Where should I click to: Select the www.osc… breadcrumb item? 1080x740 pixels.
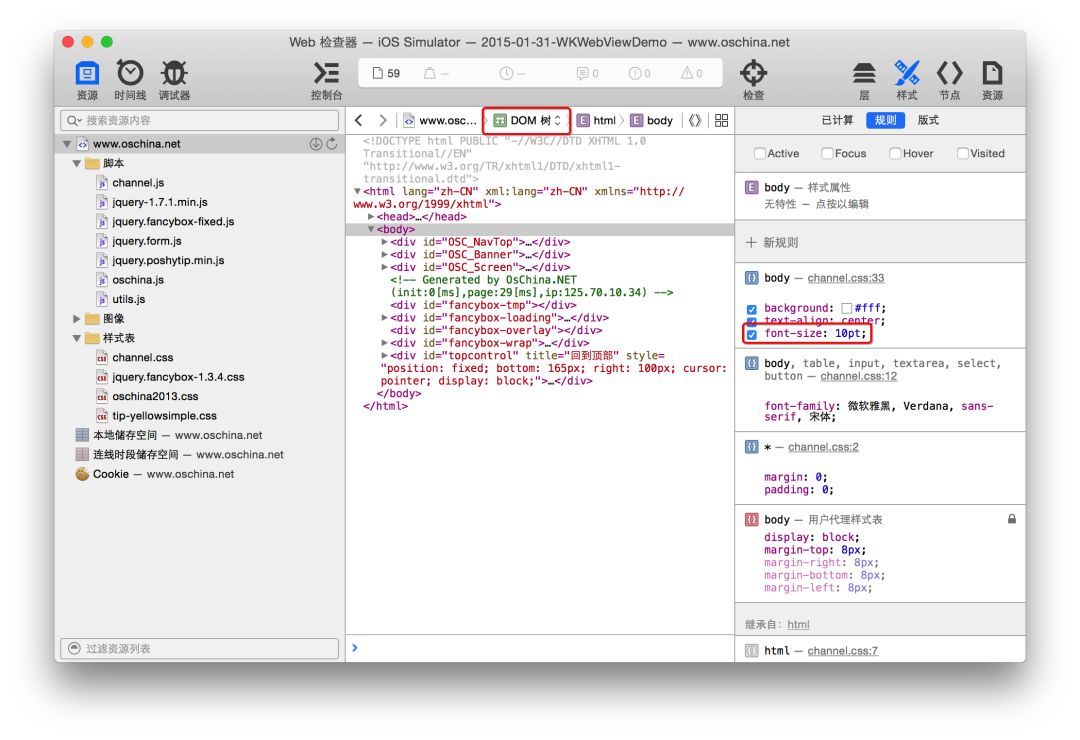(439, 121)
